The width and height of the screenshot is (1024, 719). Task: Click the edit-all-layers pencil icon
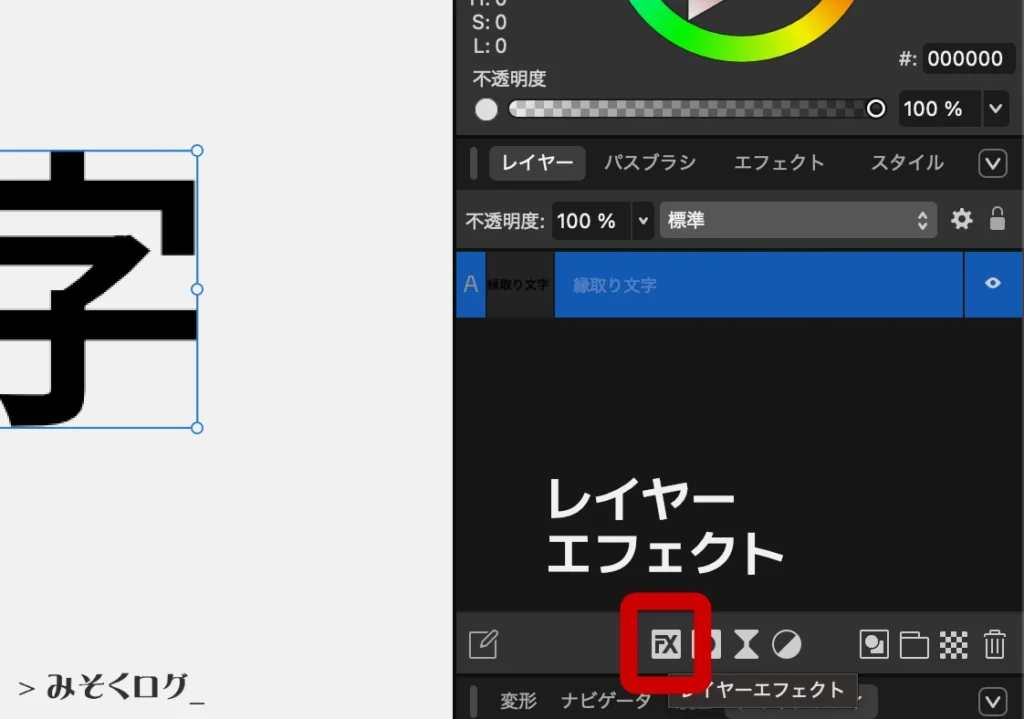484,645
